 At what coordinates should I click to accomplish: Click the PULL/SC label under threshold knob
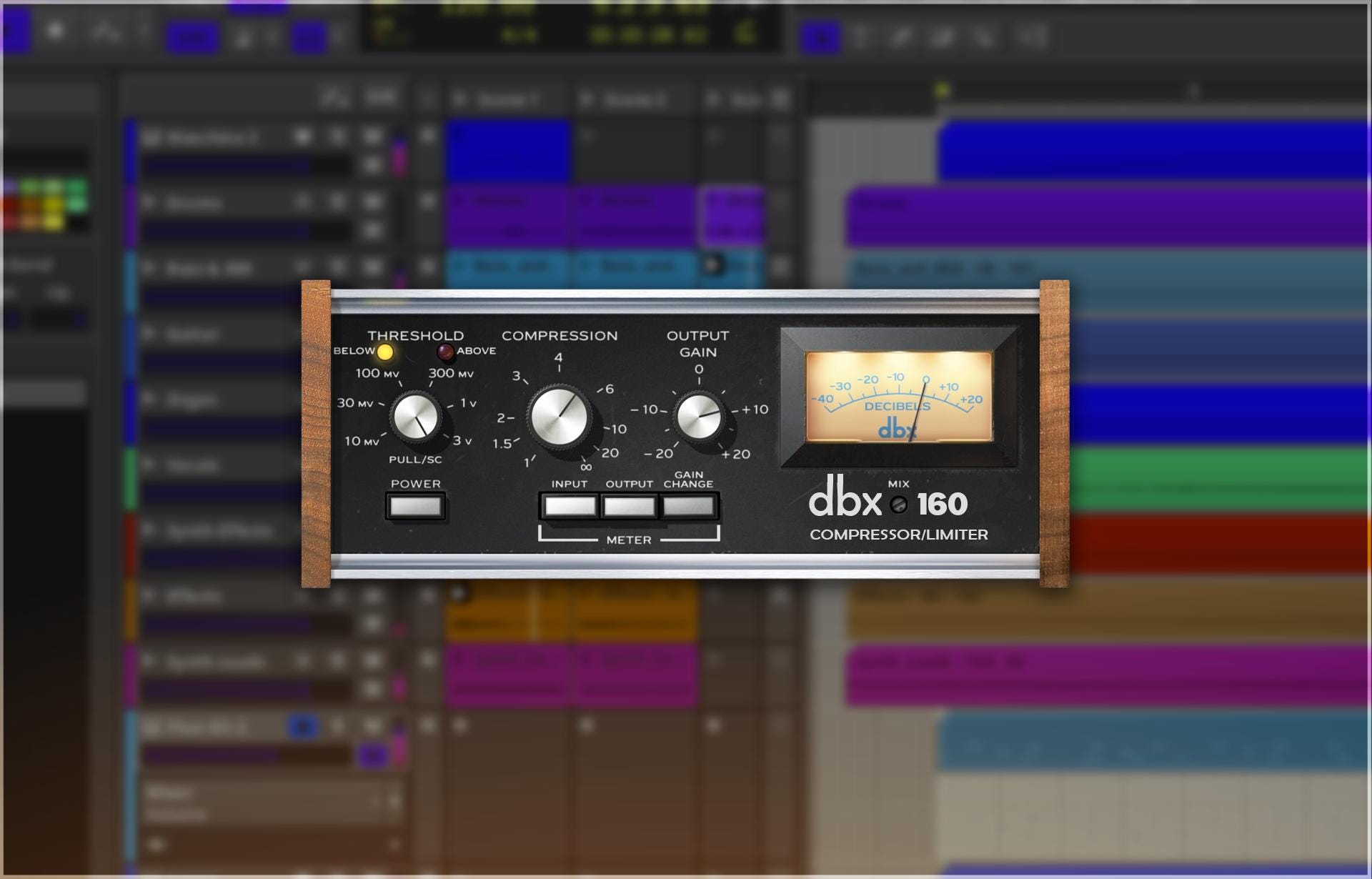pyautogui.click(x=415, y=460)
